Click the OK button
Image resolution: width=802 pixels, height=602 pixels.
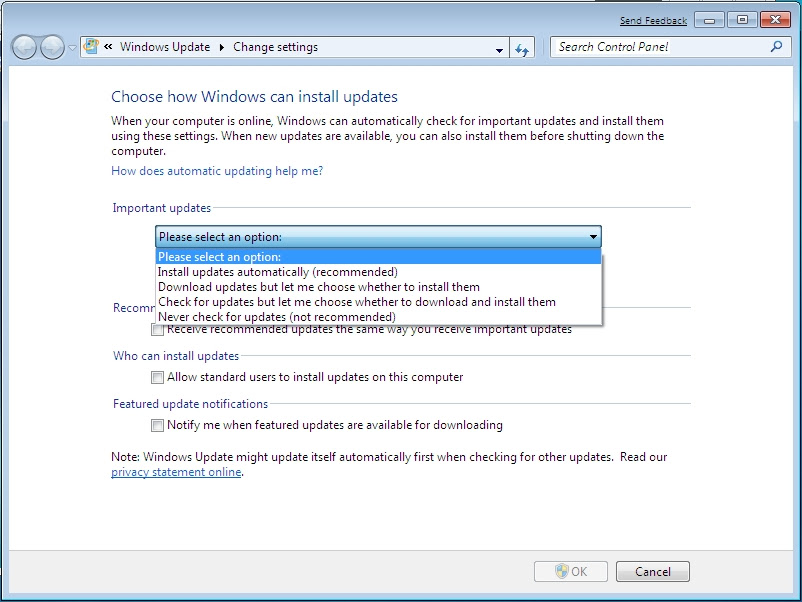click(x=571, y=571)
